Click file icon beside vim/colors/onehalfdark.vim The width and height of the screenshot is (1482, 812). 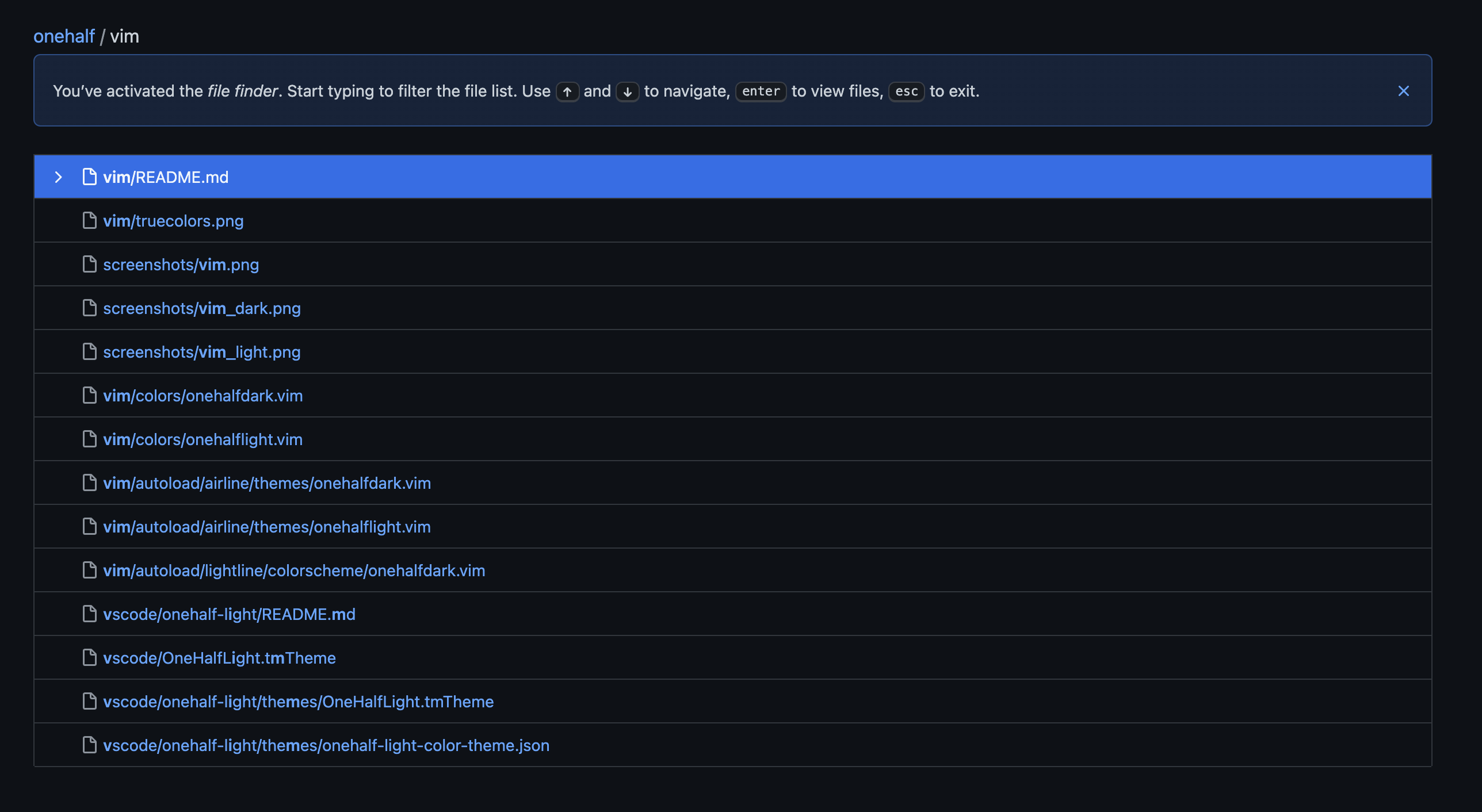point(89,395)
